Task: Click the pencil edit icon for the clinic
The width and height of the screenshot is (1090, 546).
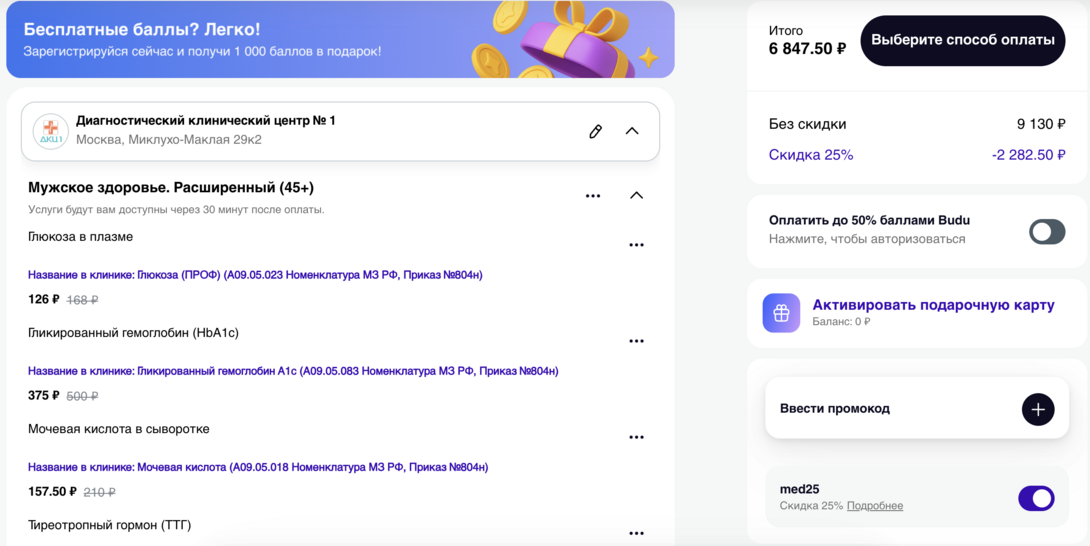Action: point(595,131)
